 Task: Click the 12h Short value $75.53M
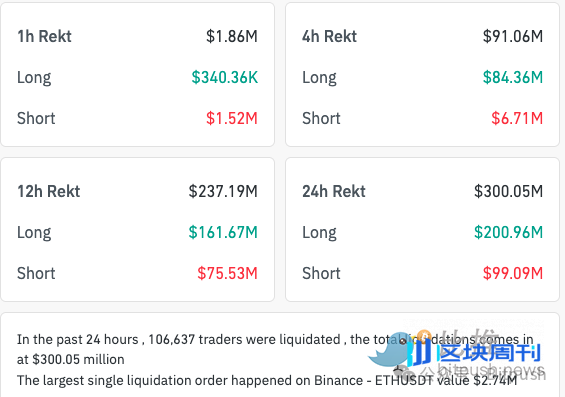pyautogui.click(x=227, y=273)
